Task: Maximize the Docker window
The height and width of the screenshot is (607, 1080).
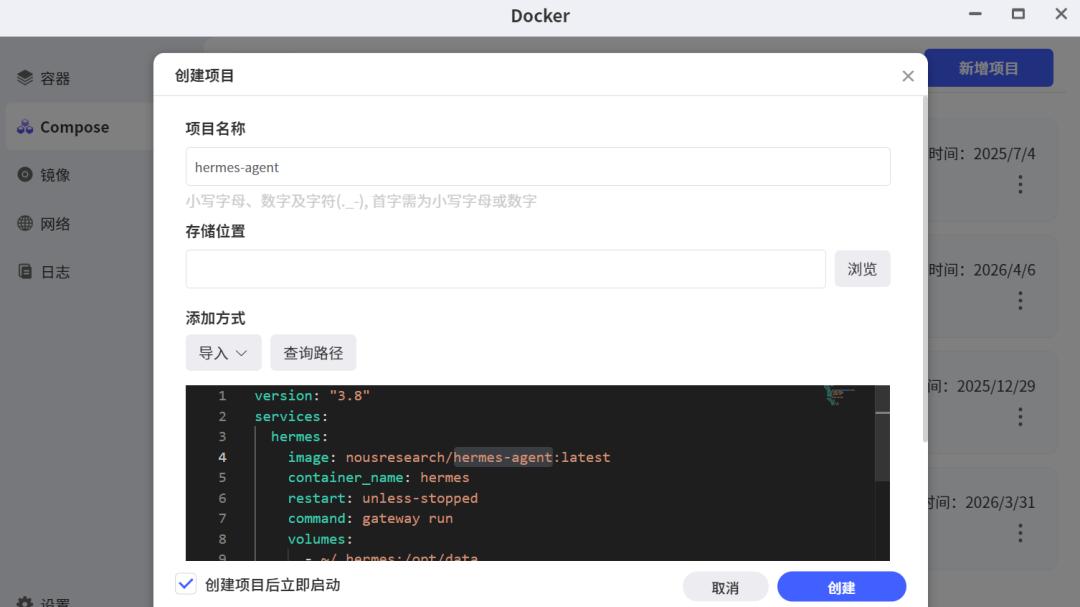Action: (x=1018, y=14)
